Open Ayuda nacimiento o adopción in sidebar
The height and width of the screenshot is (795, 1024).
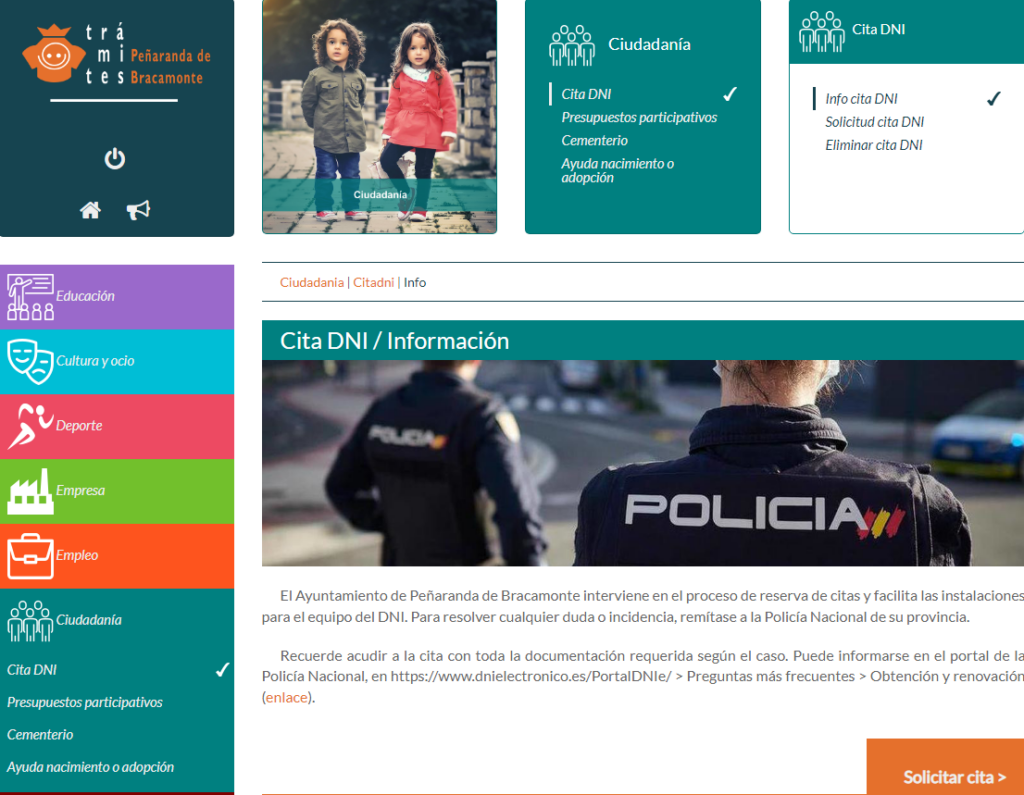click(x=90, y=767)
